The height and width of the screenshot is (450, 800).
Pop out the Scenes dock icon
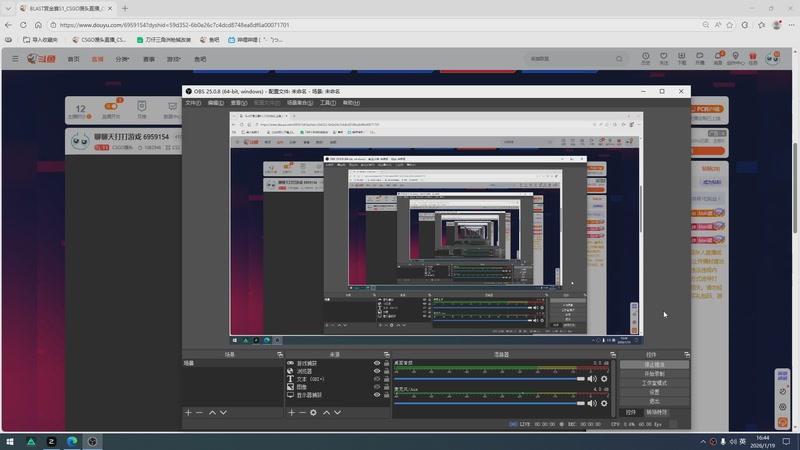pyautogui.click(x=280, y=355)
